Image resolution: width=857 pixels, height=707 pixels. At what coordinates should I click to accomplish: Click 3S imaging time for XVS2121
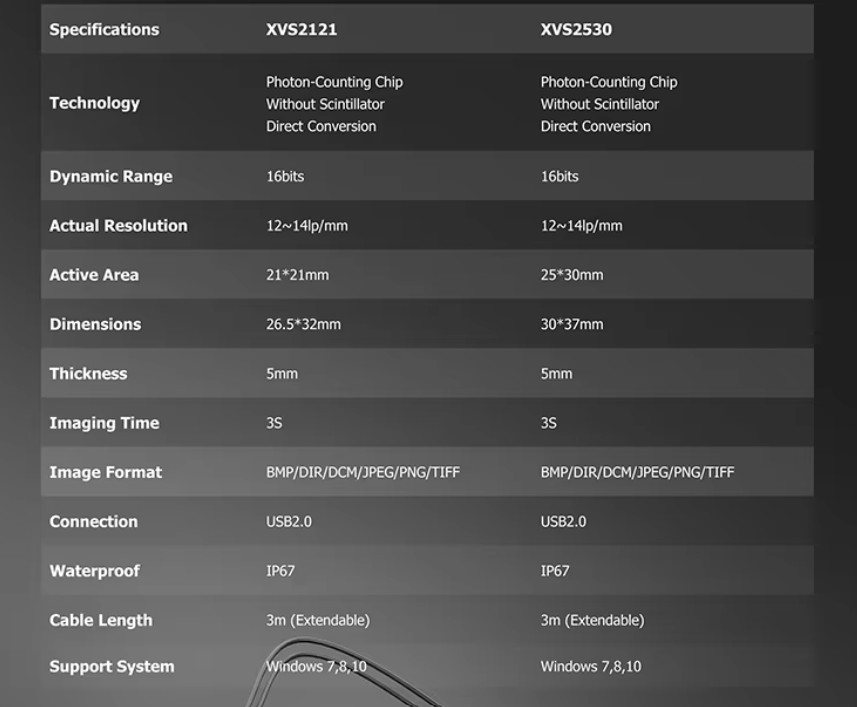274,423
